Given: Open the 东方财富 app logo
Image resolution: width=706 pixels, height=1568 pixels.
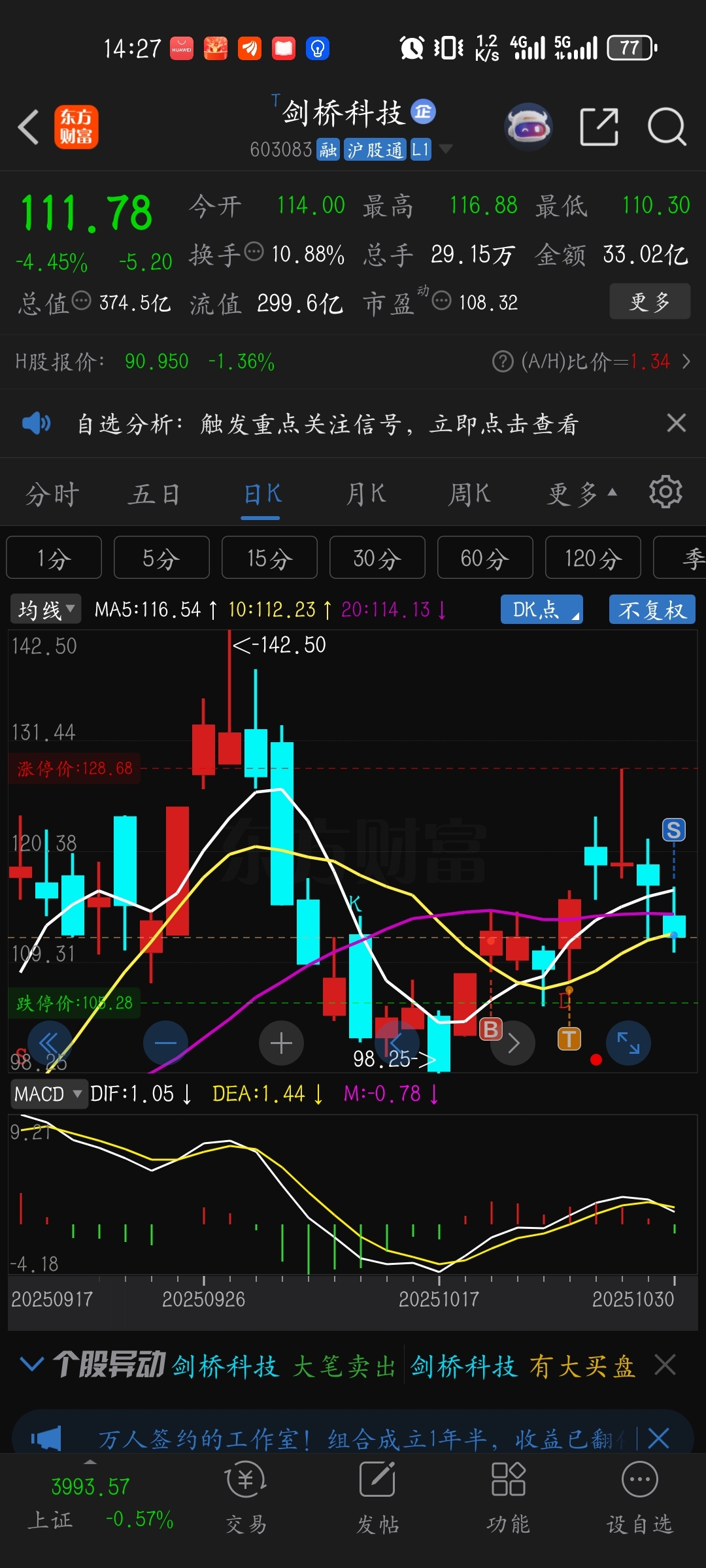Looking at the screenshot, I should 76,127.
